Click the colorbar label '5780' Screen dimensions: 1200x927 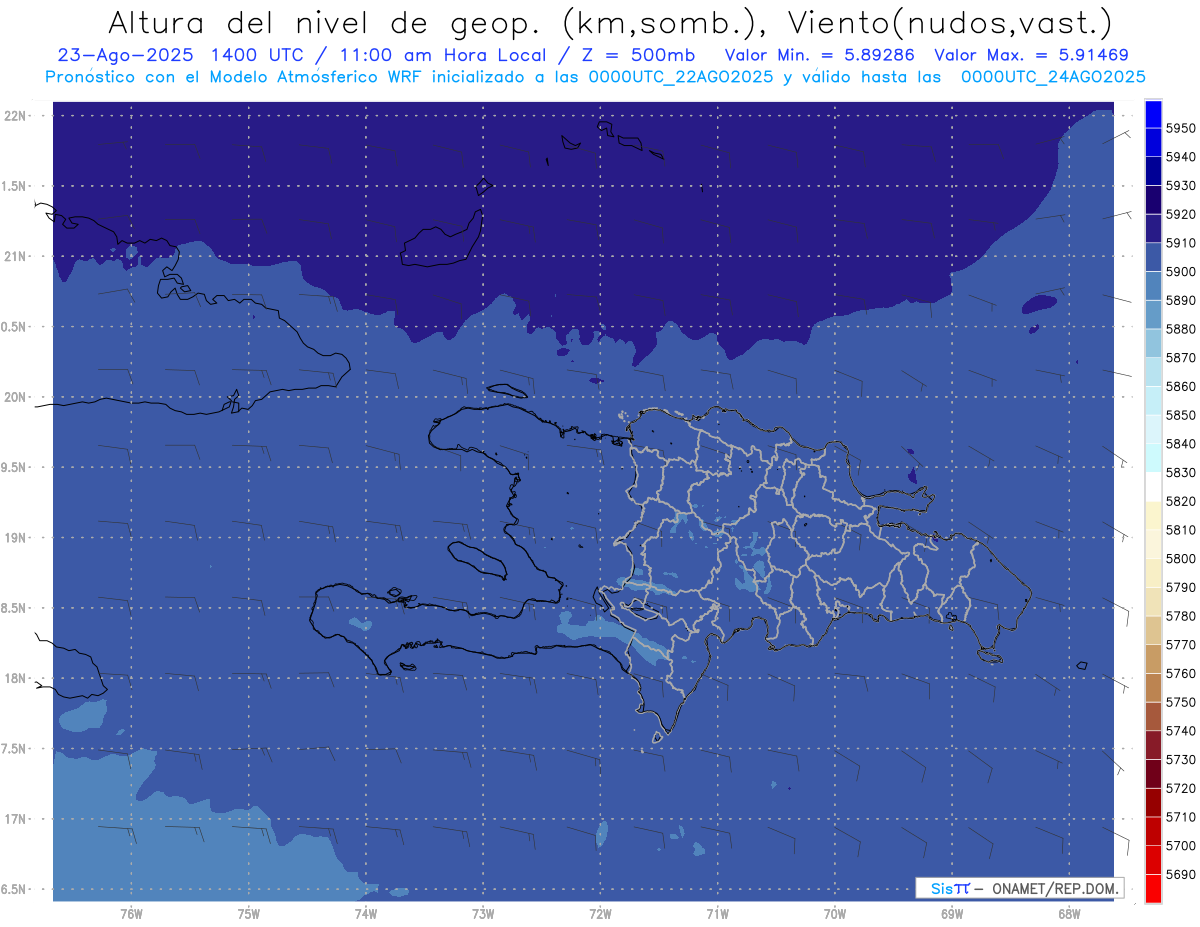pyautogui.click(x=1181, y=616)
